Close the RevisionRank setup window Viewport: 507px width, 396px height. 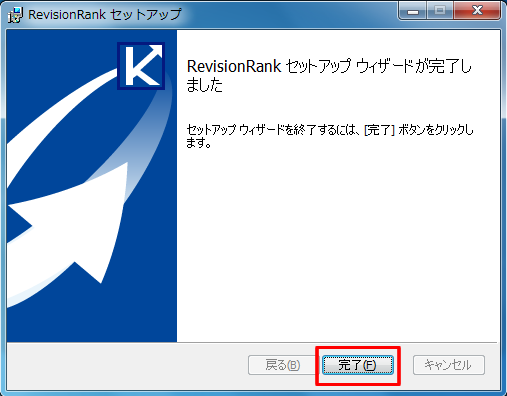[x=477, y=11]
